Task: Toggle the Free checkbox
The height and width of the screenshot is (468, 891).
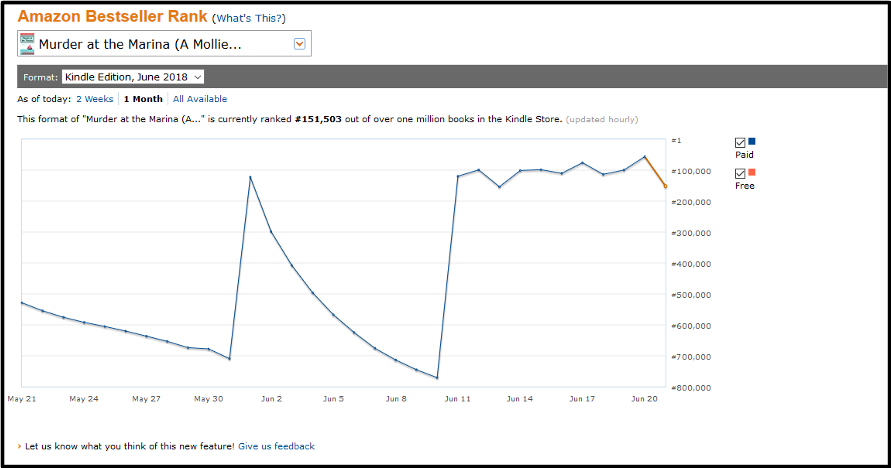Action: pos(740,173)
